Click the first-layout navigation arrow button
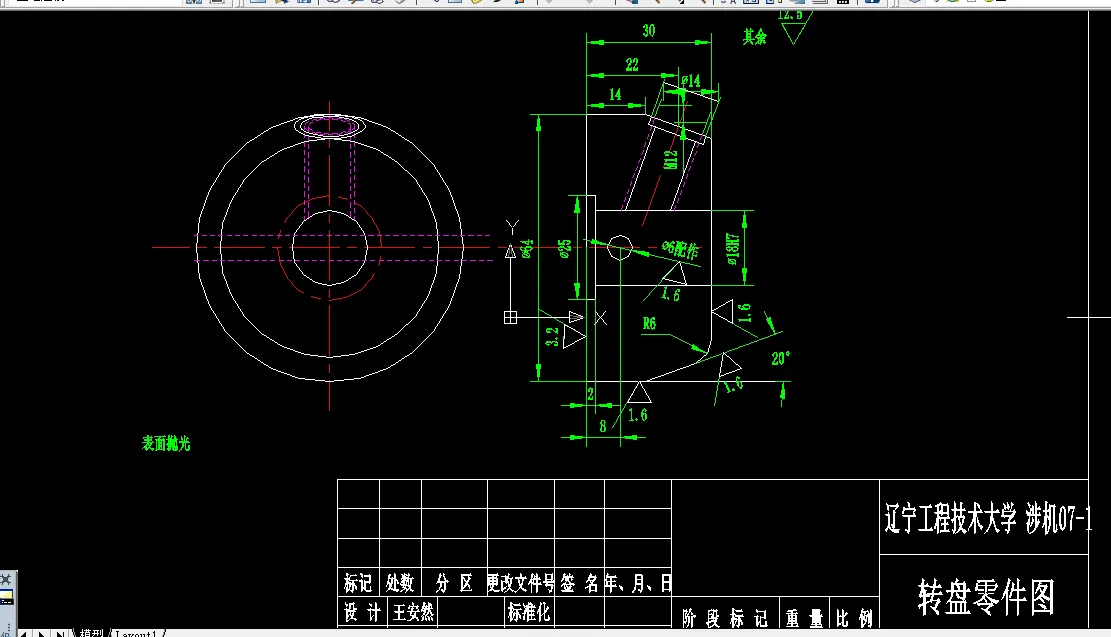The width and height of the screenshot is (1111, 637). [25, 631]
